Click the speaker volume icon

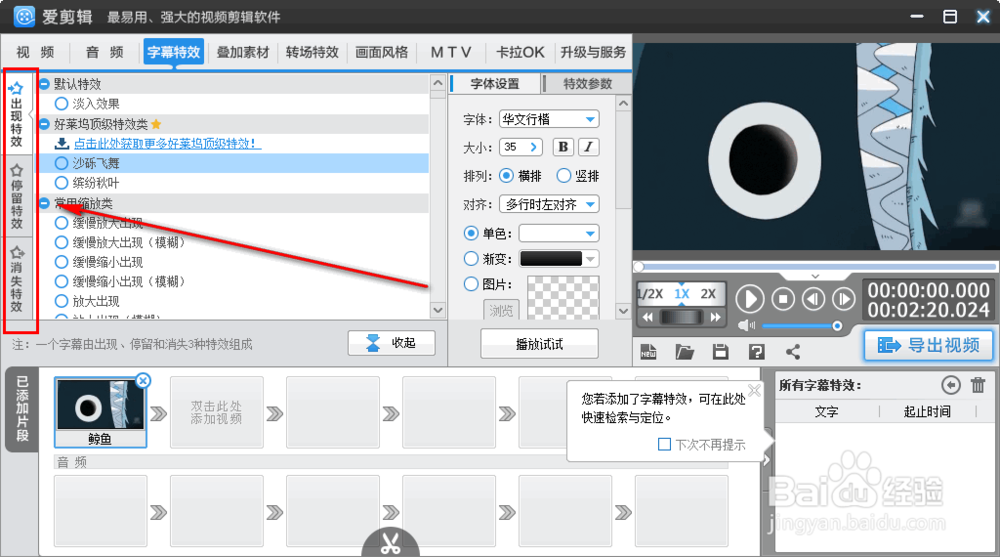746,325
